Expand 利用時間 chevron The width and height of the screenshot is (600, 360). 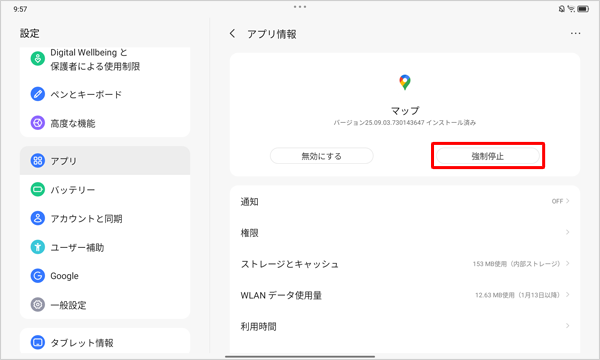[x=567, y=326]
